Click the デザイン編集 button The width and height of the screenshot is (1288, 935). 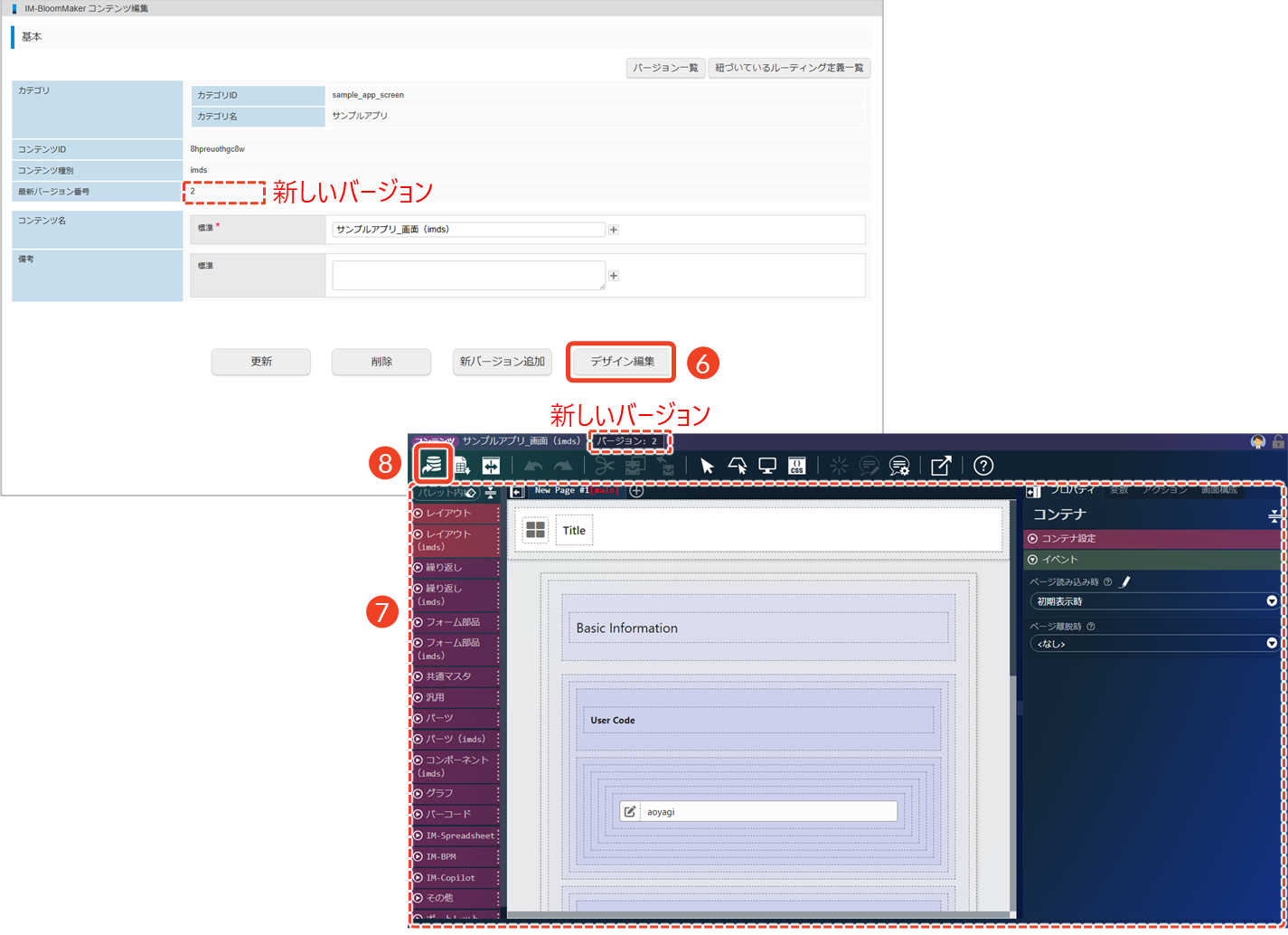pyautogui.click(x=622, y=362)
